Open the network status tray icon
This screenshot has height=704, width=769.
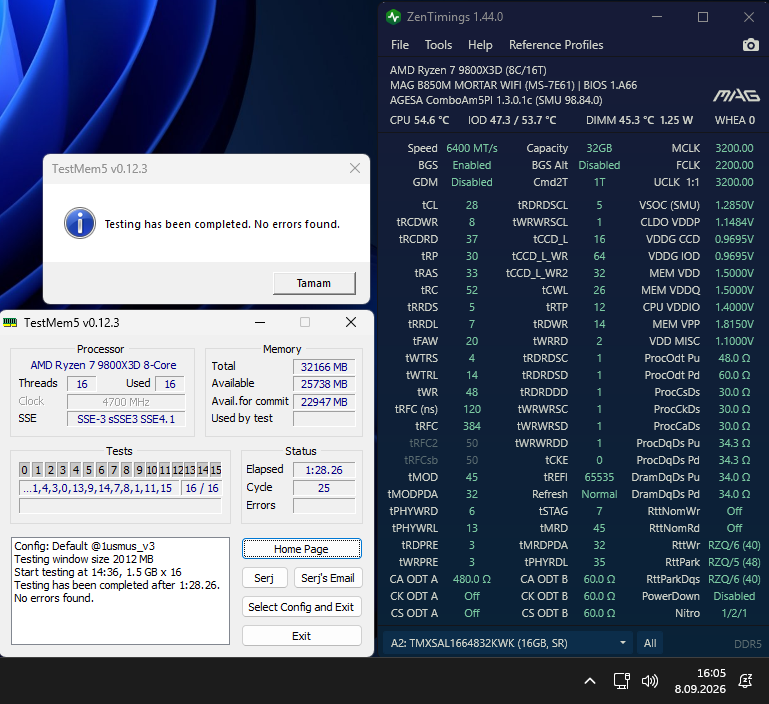tap(621, 681)
